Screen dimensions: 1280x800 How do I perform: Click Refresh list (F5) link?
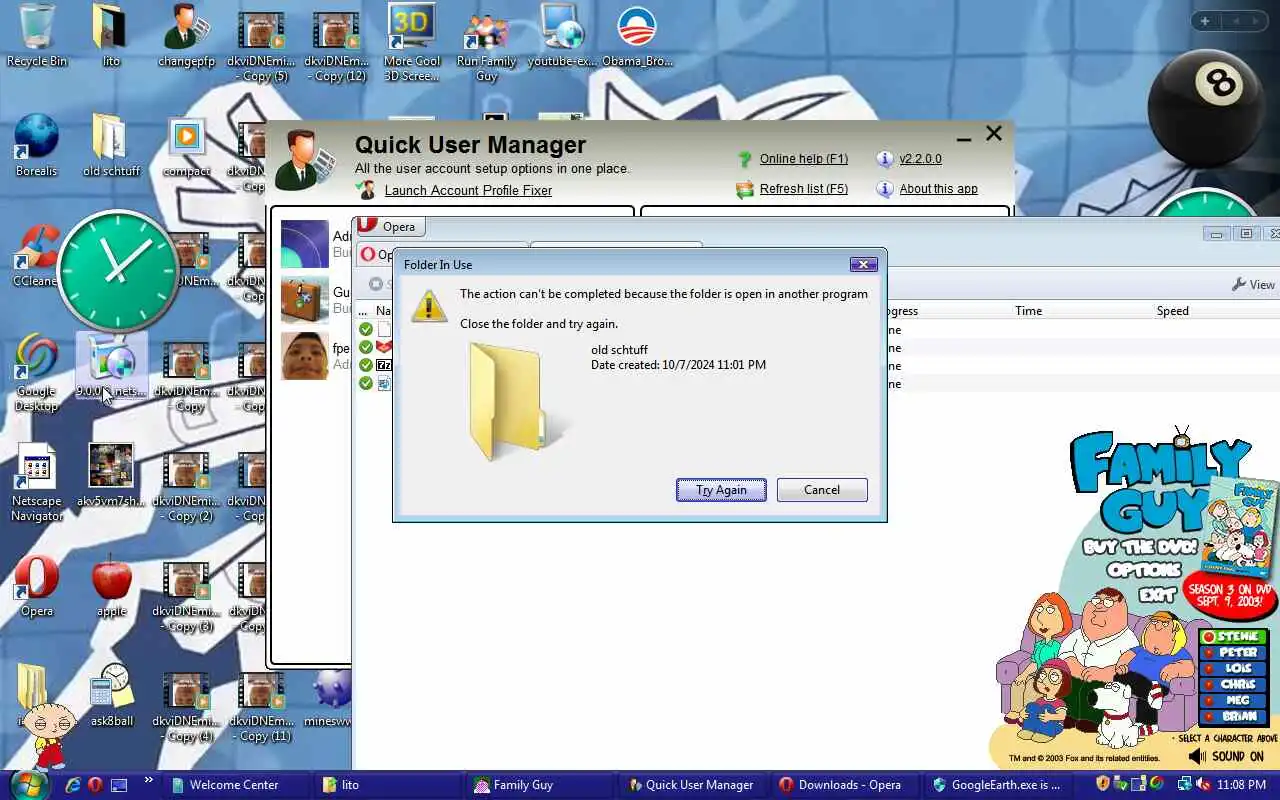[x=804, y=189]
